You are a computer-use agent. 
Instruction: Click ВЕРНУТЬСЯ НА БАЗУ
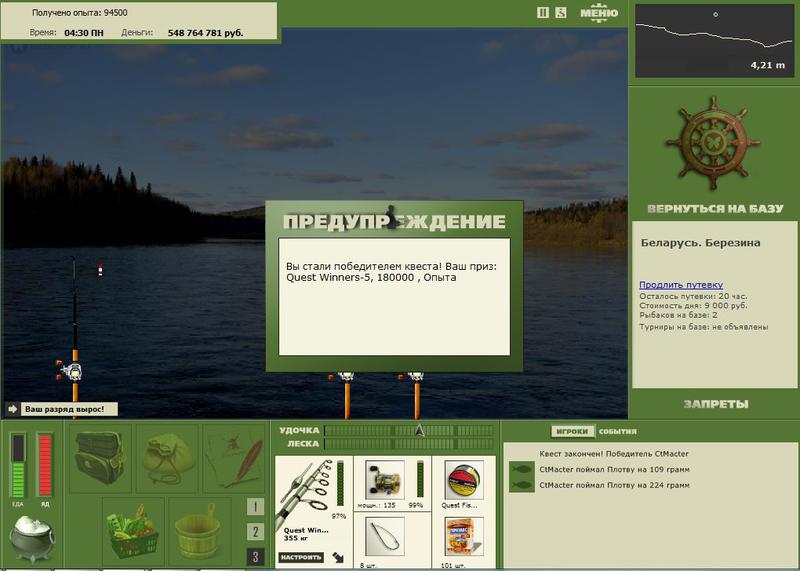[715, 208]
